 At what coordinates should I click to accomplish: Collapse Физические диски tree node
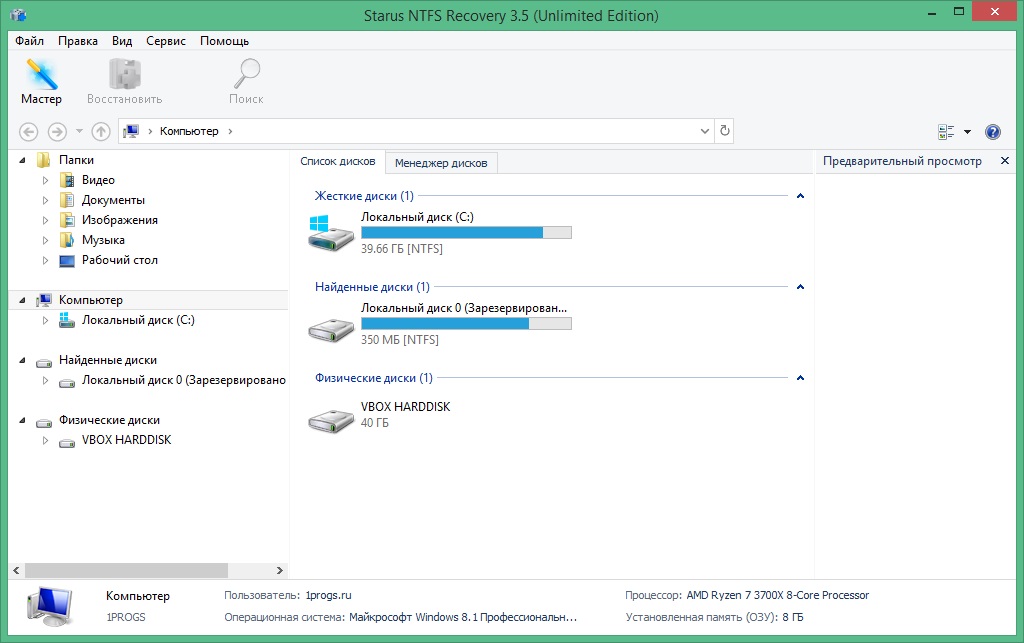(x=23, y=420)
